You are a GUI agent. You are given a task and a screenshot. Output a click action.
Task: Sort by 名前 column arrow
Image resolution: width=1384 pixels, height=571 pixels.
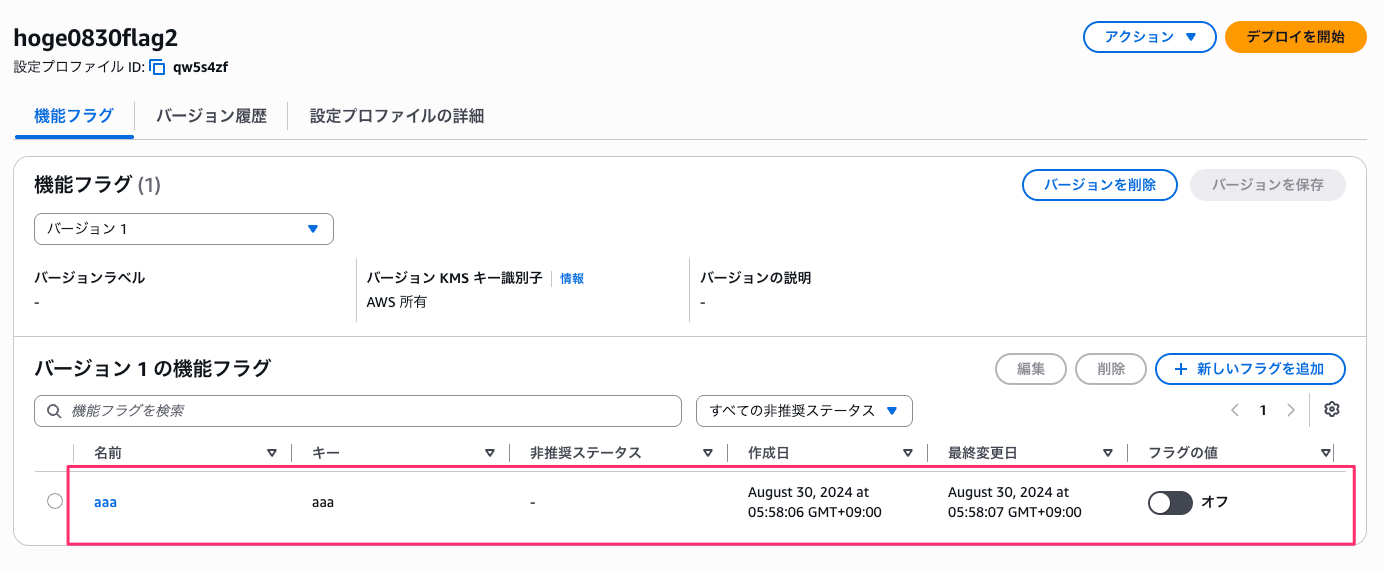tap(272, 453)
